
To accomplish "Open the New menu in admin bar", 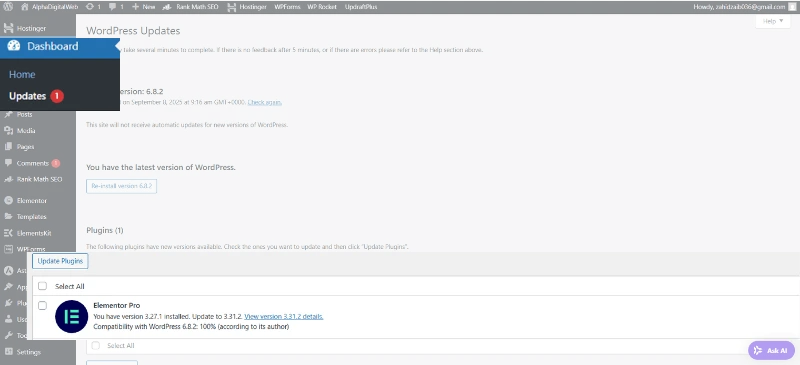I will coord(143,7).
